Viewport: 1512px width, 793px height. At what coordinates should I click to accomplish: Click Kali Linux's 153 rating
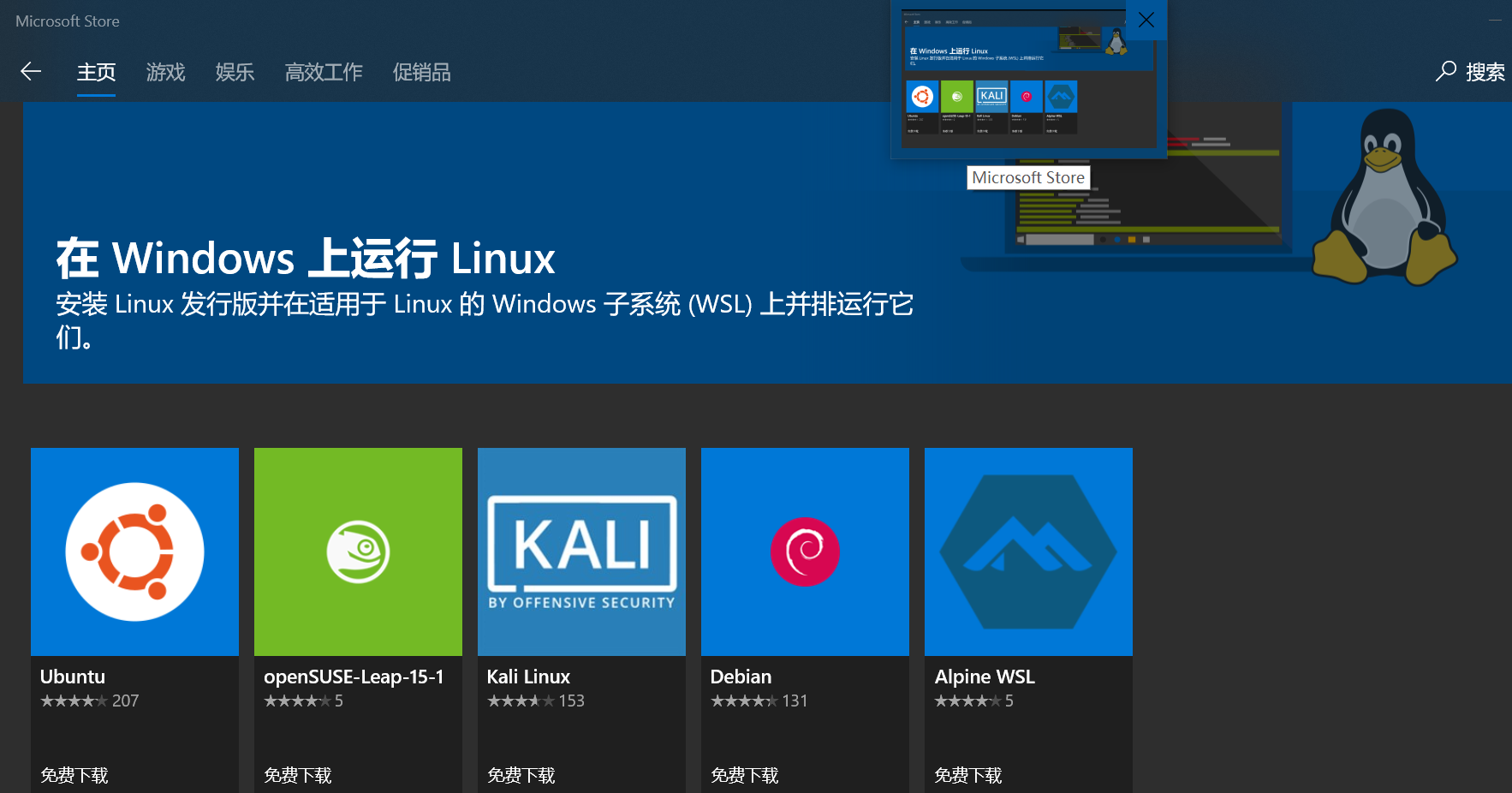(536, 701)
